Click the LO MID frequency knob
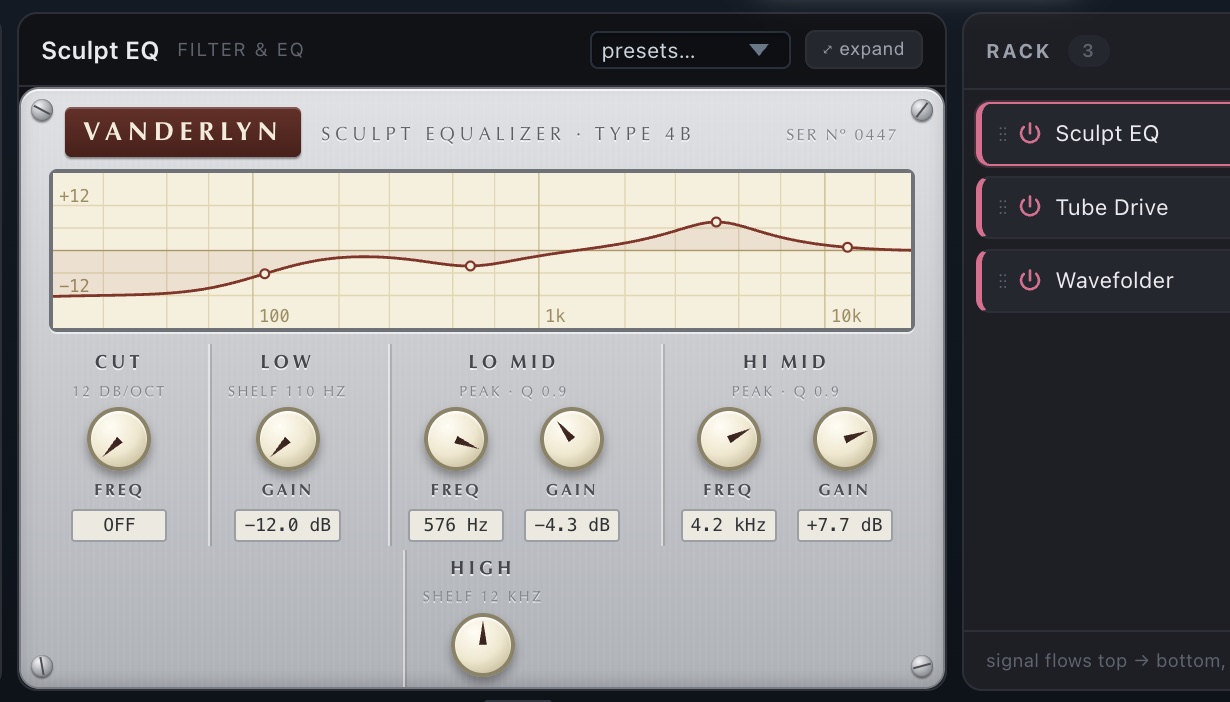Image resolution: width=1230 pixels, height=702 pixels. click(x=456, y=439)
